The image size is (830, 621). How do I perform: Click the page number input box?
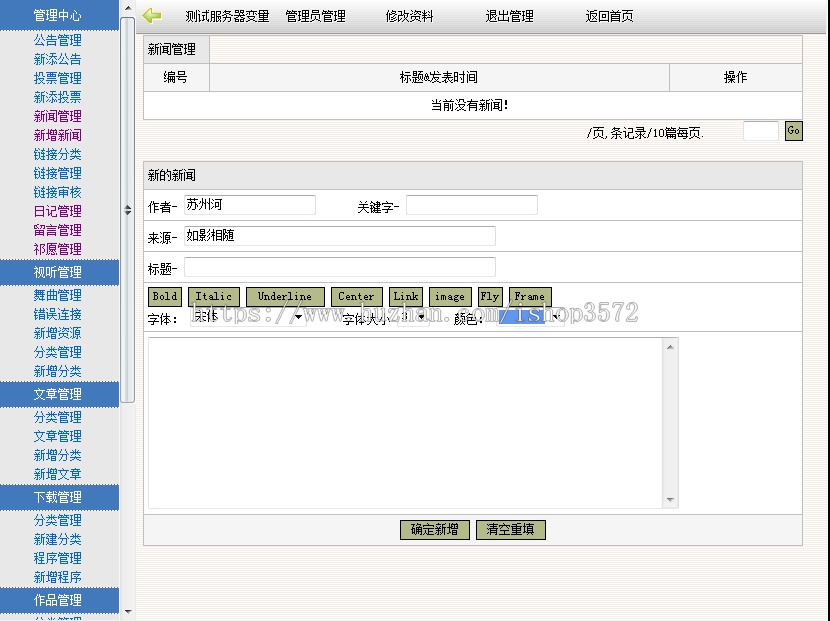[761, 131]
